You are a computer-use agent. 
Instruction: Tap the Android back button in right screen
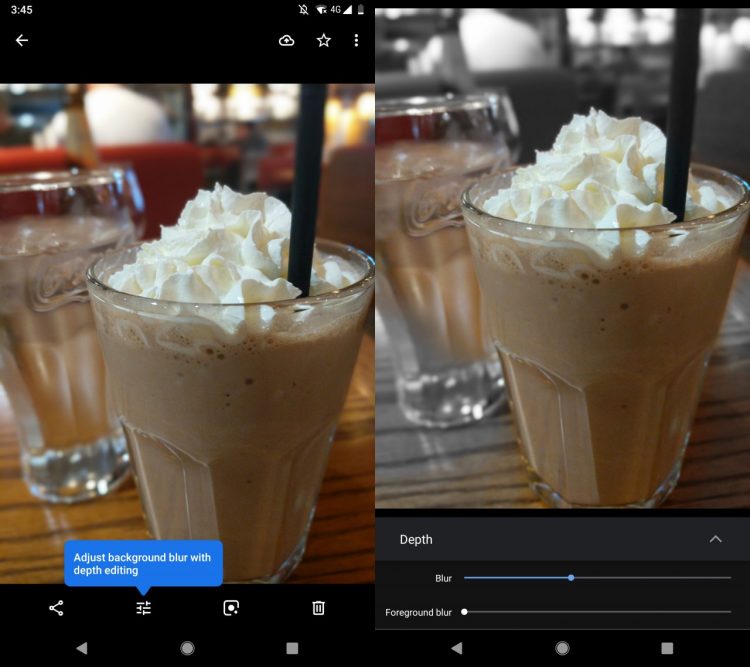coord(457,648)
